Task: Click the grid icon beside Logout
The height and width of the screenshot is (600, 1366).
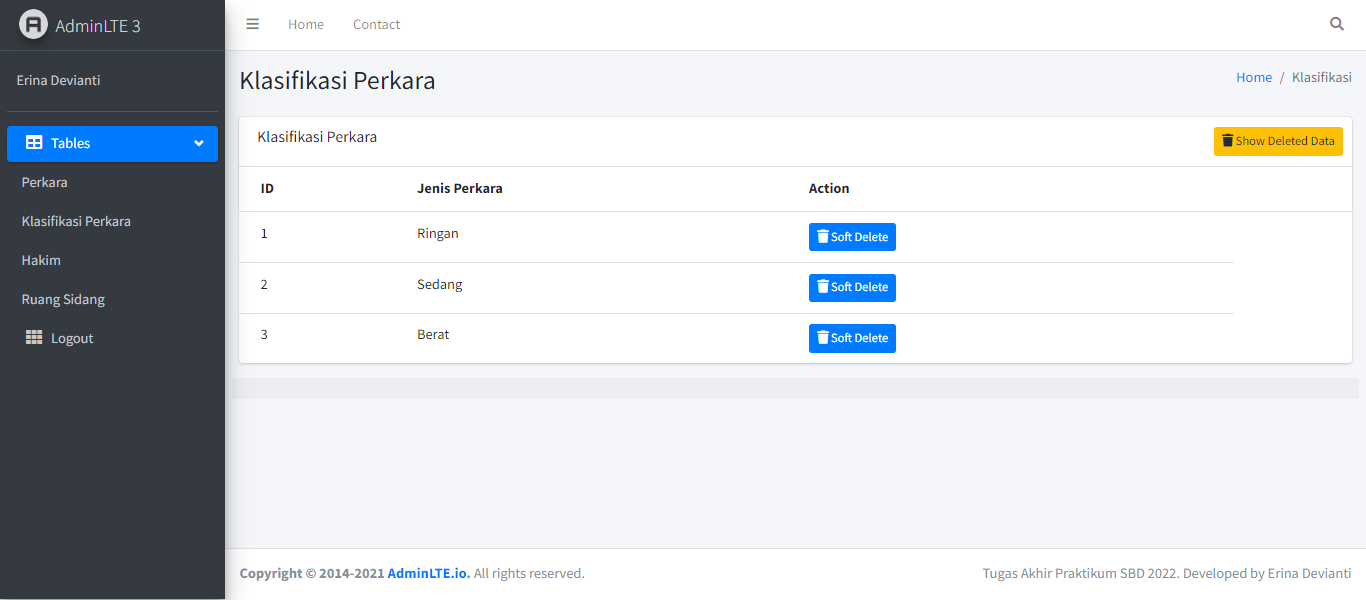Action: (33, 337)
